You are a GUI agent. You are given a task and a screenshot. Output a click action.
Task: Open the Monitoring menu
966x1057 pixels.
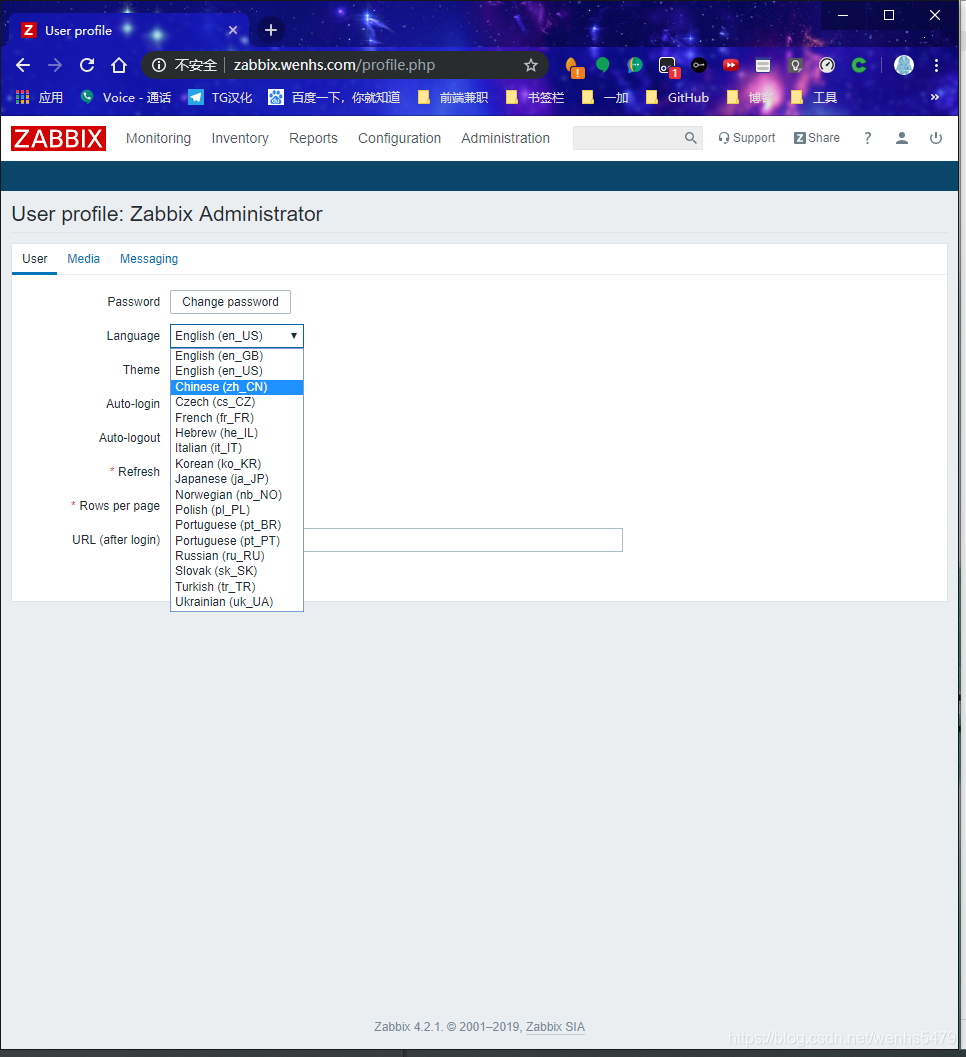point(158,138)
